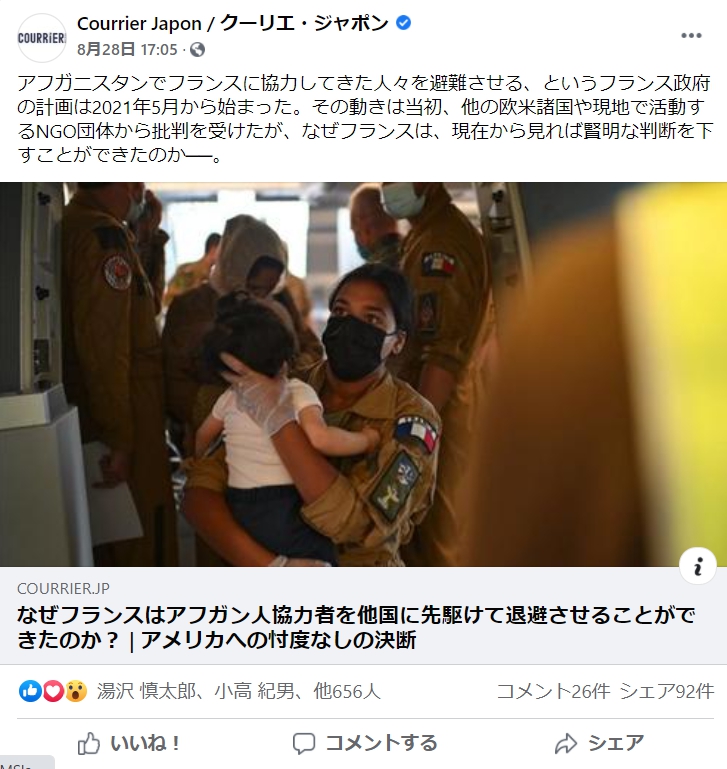727x769 pixels.
Task: Click the red heart reaction icon
Action: (53, 691)
